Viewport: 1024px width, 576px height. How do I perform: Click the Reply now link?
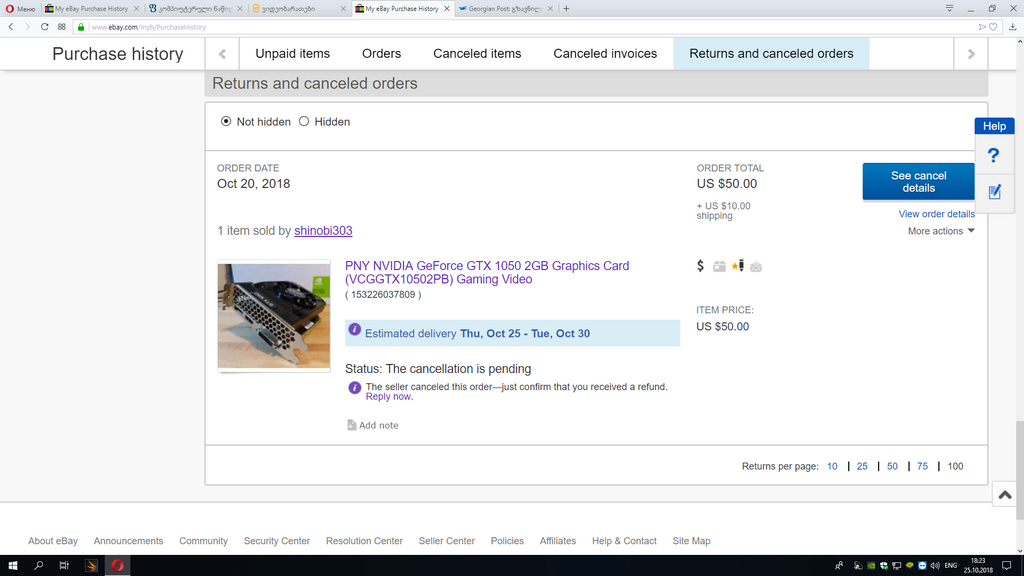pyautogui.click(x=389, y=396)
